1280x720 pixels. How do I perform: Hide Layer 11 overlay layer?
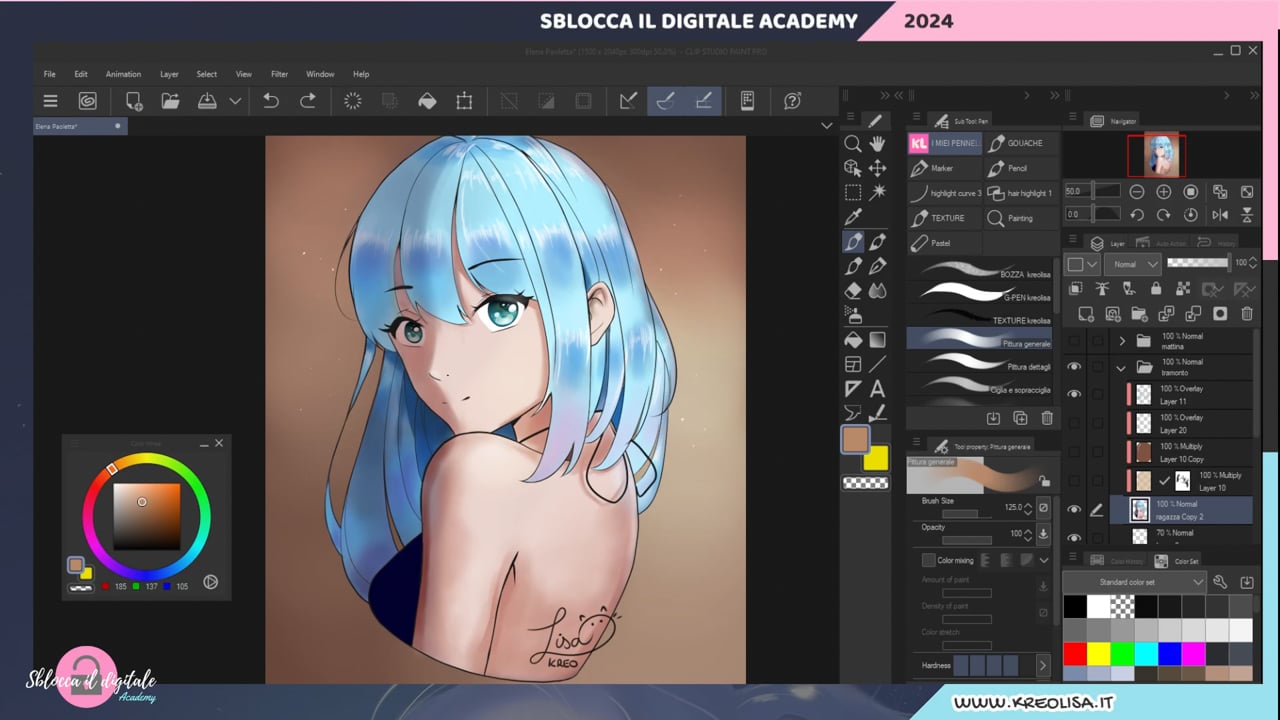click(1074, 394)
